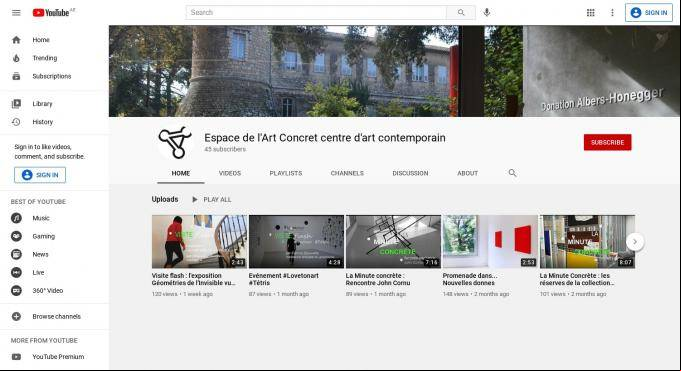Viewport: 681px width, 371px height.
Task: Click the search magnifier button
Action: click(x=461, y=13)
